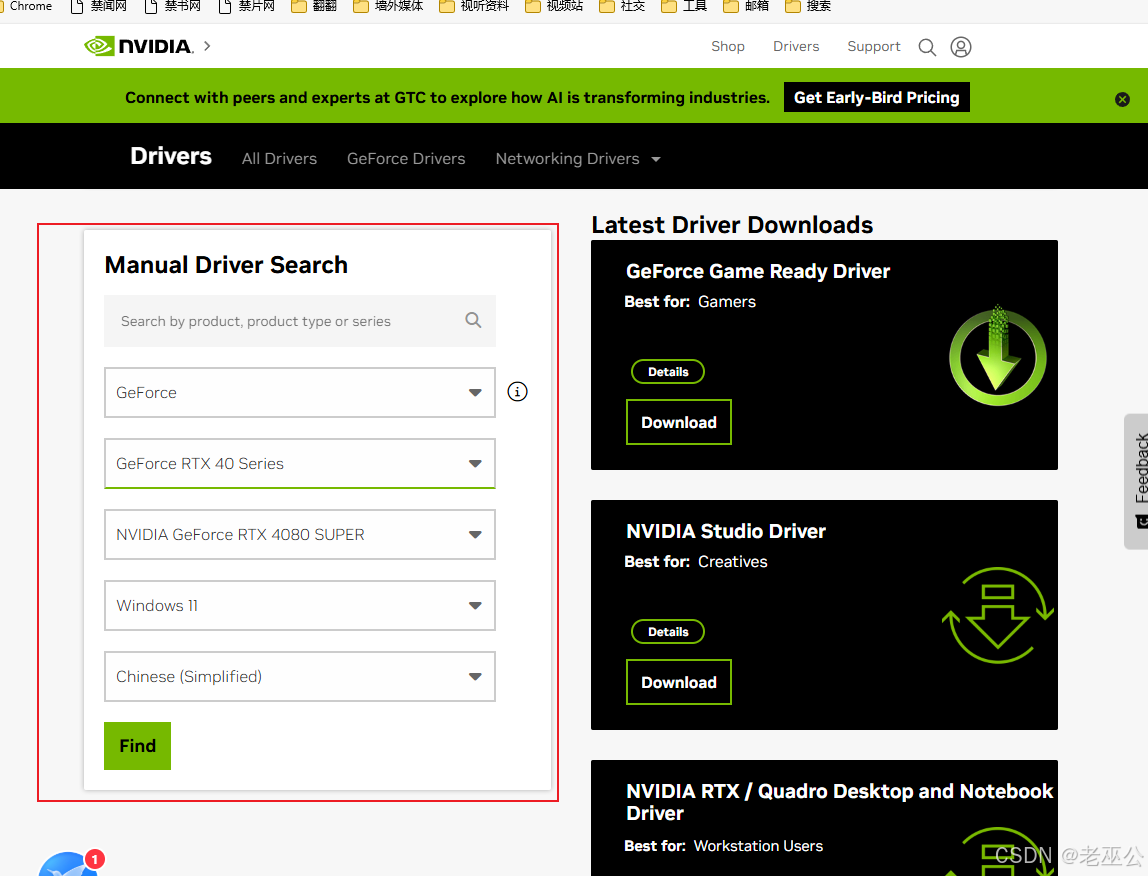Open the Windows 11 operating system dropdown
Viewport: 1148px width, 876px height.
[x=299, y=606]
